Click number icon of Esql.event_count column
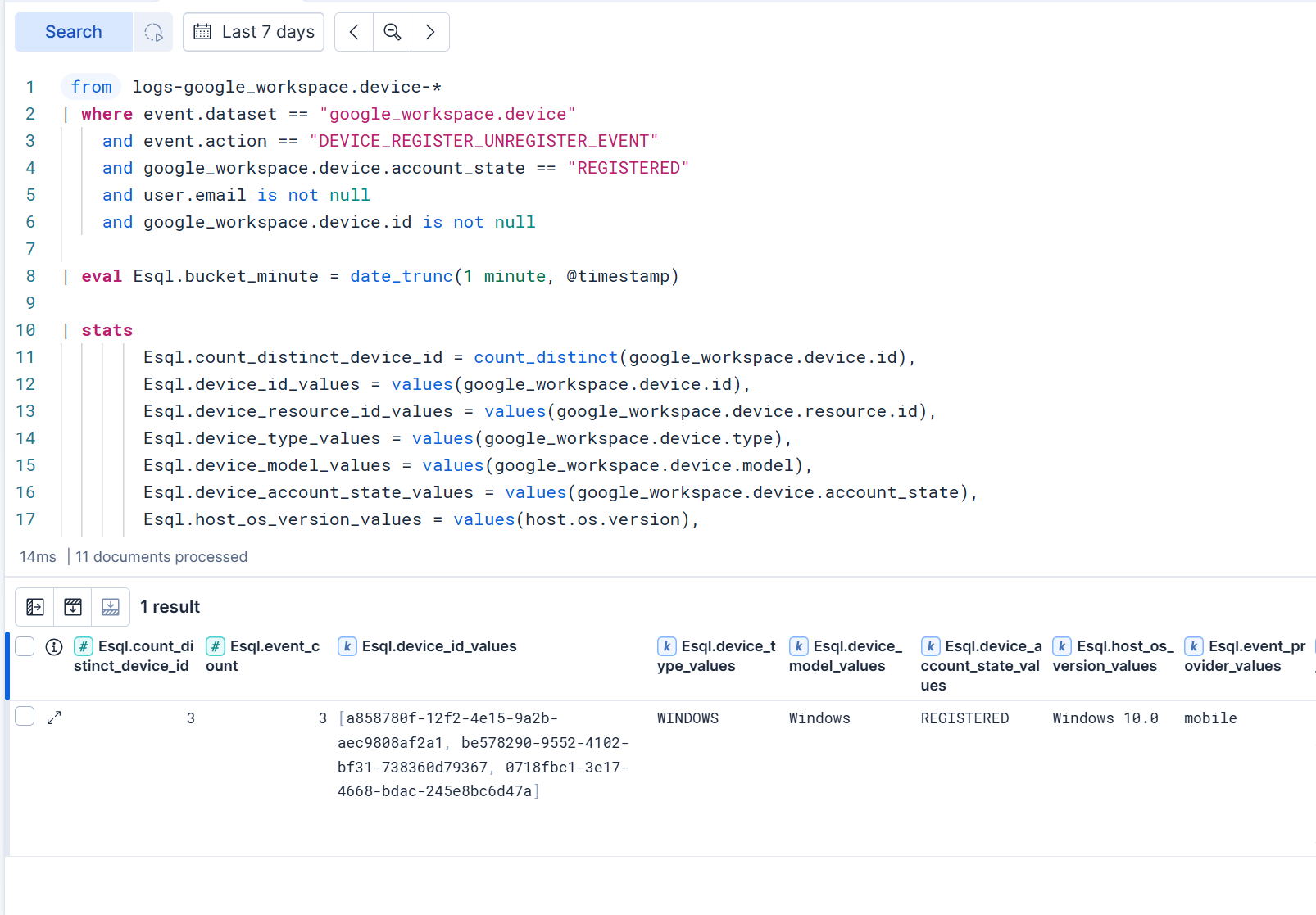The height and width of the screenshot is (915, 1316). (216, 646)
